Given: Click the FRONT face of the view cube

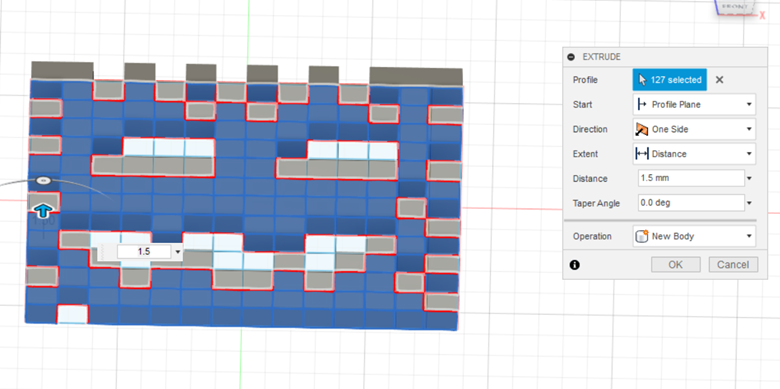Looking at the screenshot, I should click(735, 6).
